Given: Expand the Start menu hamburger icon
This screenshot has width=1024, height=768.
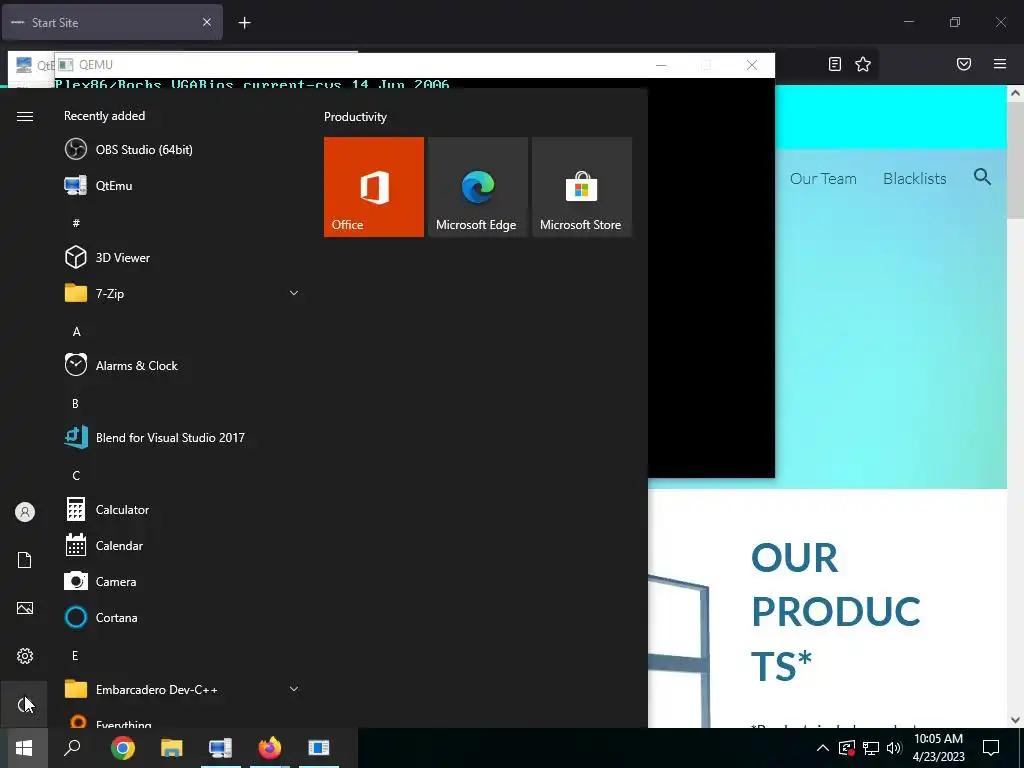Looking at the screenshot, I should 25,116.
